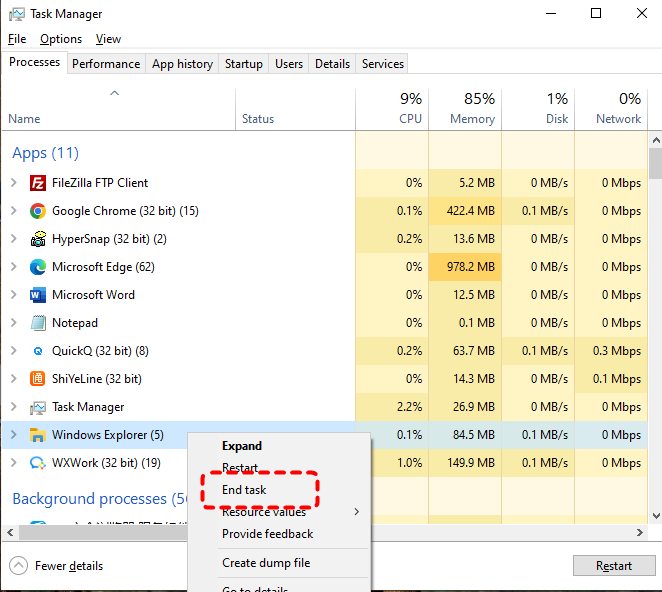Click the horizontal scrollbar left arrow
The width and height of the screenshot is (662, 592).
pyautogui.click(x=10, y=532)
